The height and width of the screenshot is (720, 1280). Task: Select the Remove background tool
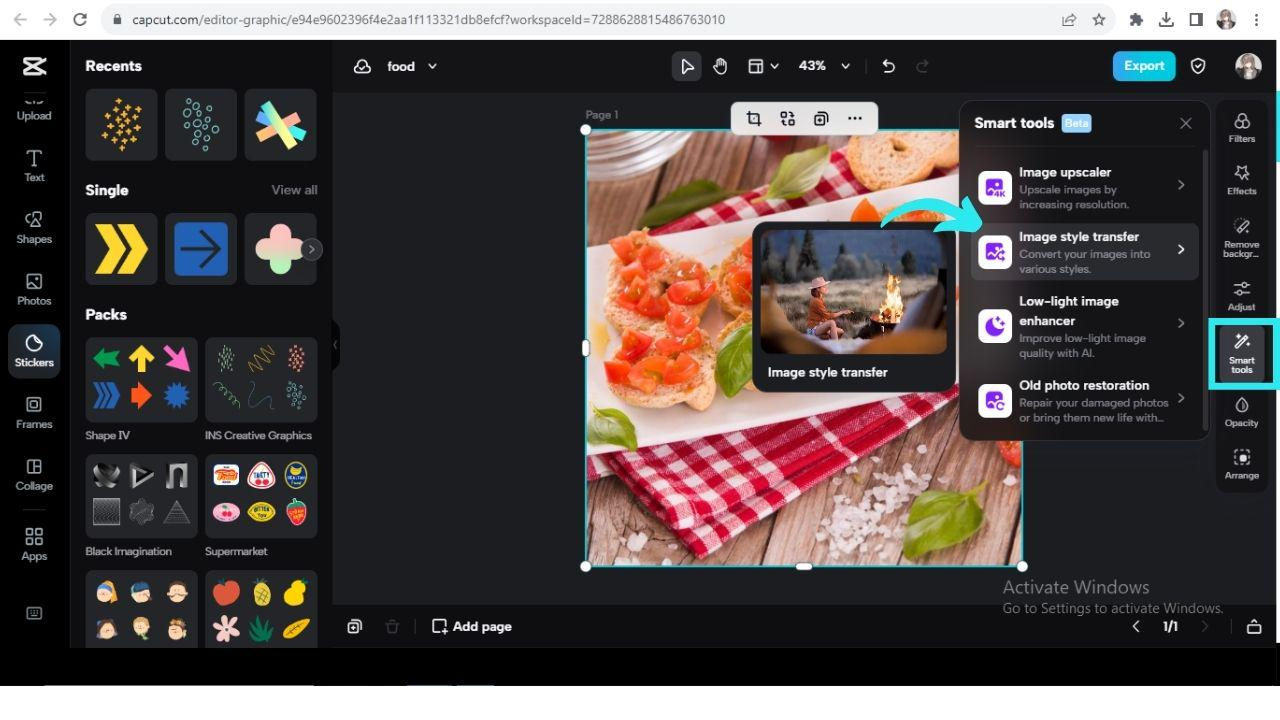[1241, 240]
